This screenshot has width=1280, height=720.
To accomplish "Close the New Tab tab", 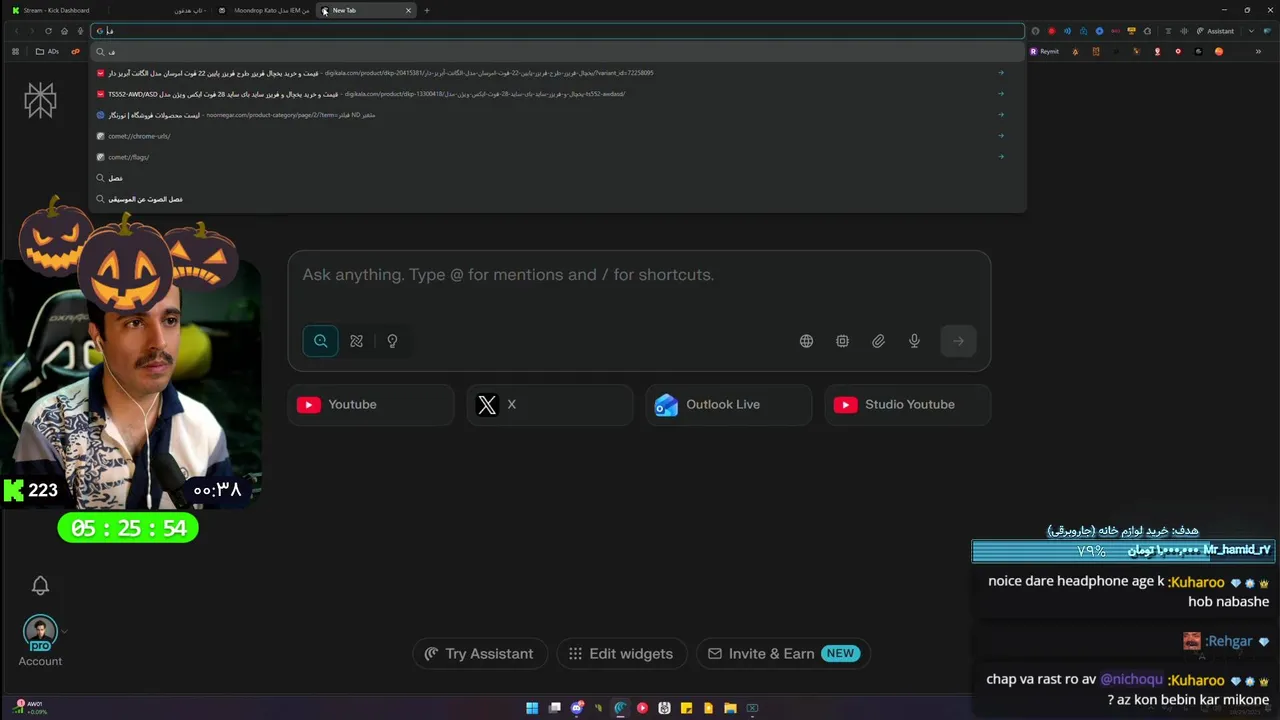I will click(408, 10).
